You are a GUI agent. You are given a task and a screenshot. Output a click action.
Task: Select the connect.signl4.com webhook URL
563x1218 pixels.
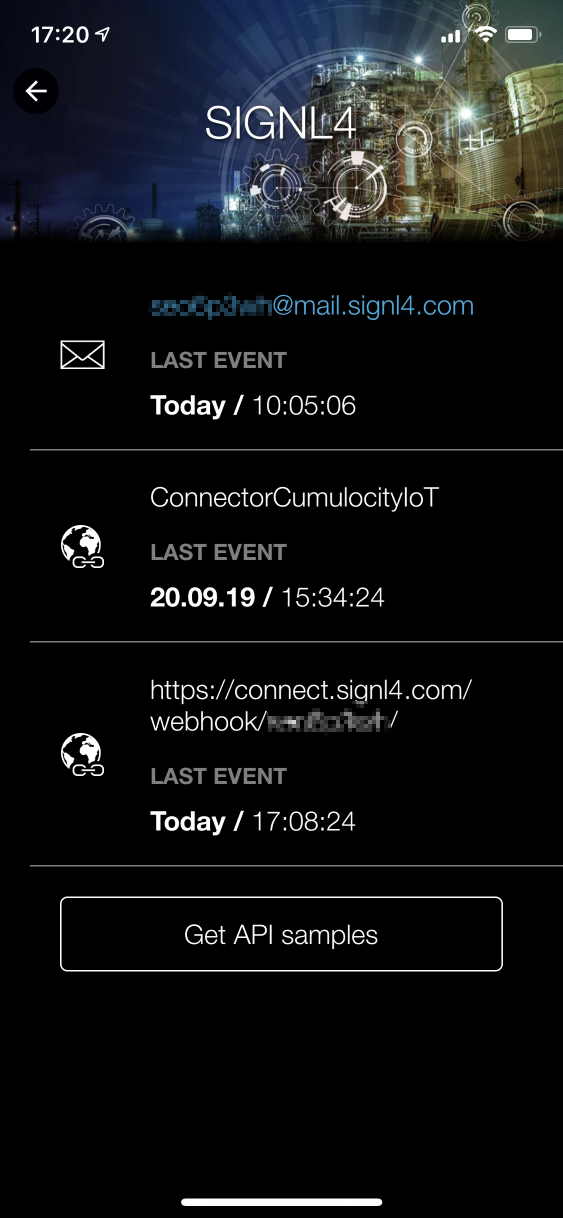(x=311, y=706)
